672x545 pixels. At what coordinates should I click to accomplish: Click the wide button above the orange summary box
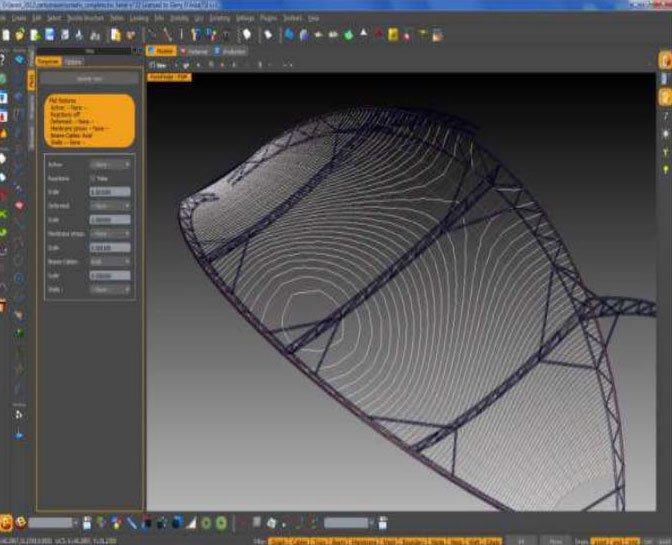tap(91, 78)
